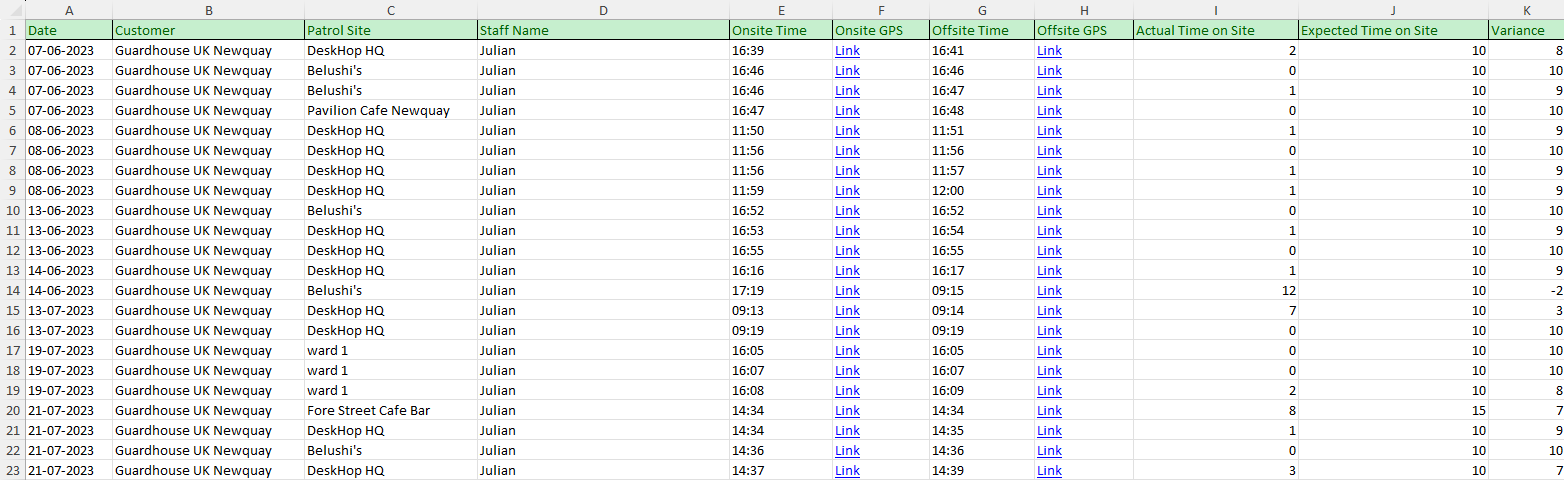Image resolution: width=1564 pixels, height=480 pixels.
Task: Select onsite time 09:13 cell
Action: [781, 311]
